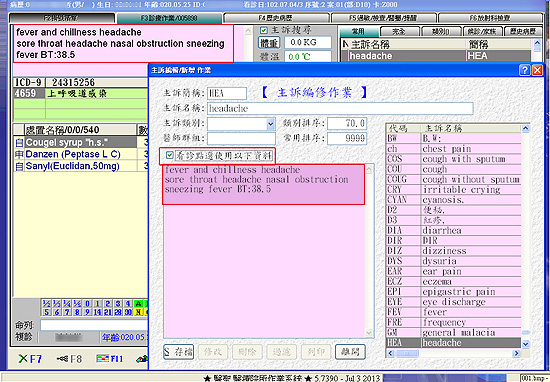This screenshot has width=550, height=382.
Task: Open the 主訴類別 dropdown
Action: point(270,124)
